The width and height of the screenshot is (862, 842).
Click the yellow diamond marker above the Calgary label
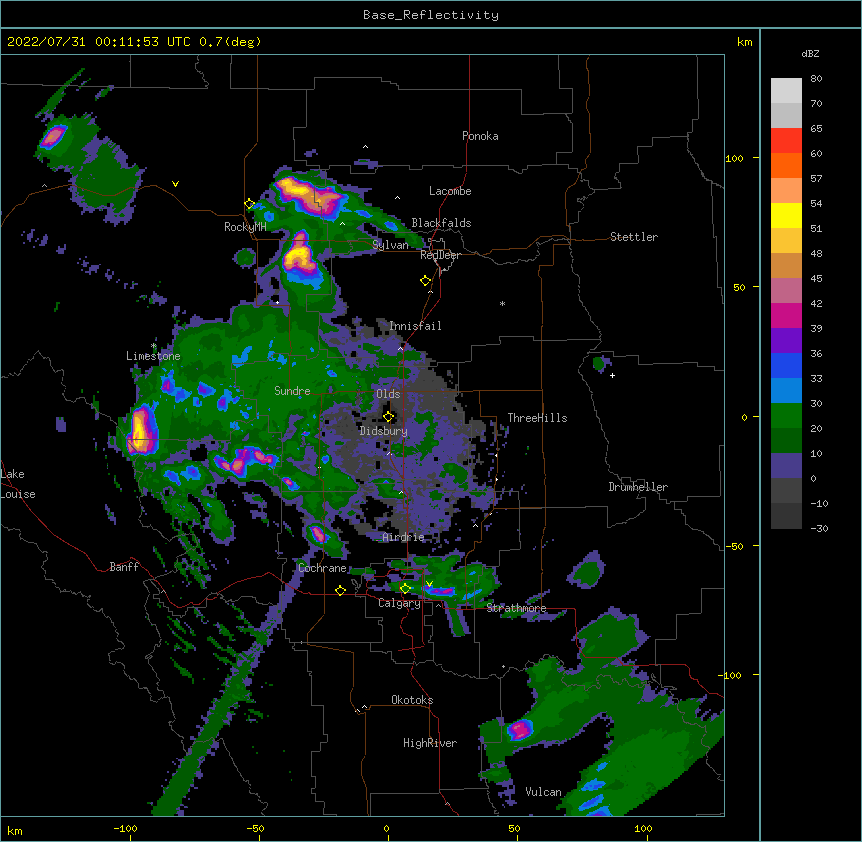tap(405, 588)
